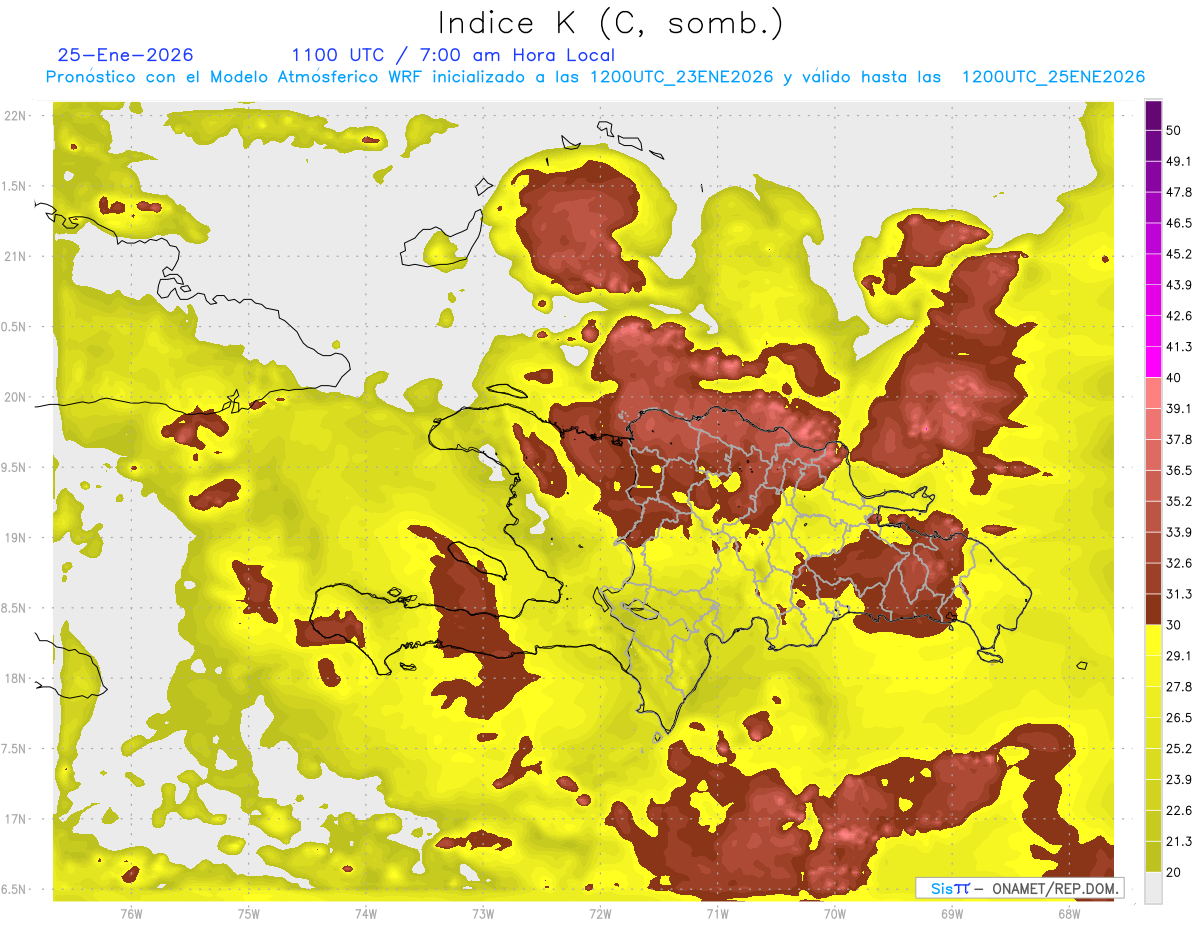Select the date label "25-Ene-2026"
Screen dimensions: 1200x927
coord(125,55)
